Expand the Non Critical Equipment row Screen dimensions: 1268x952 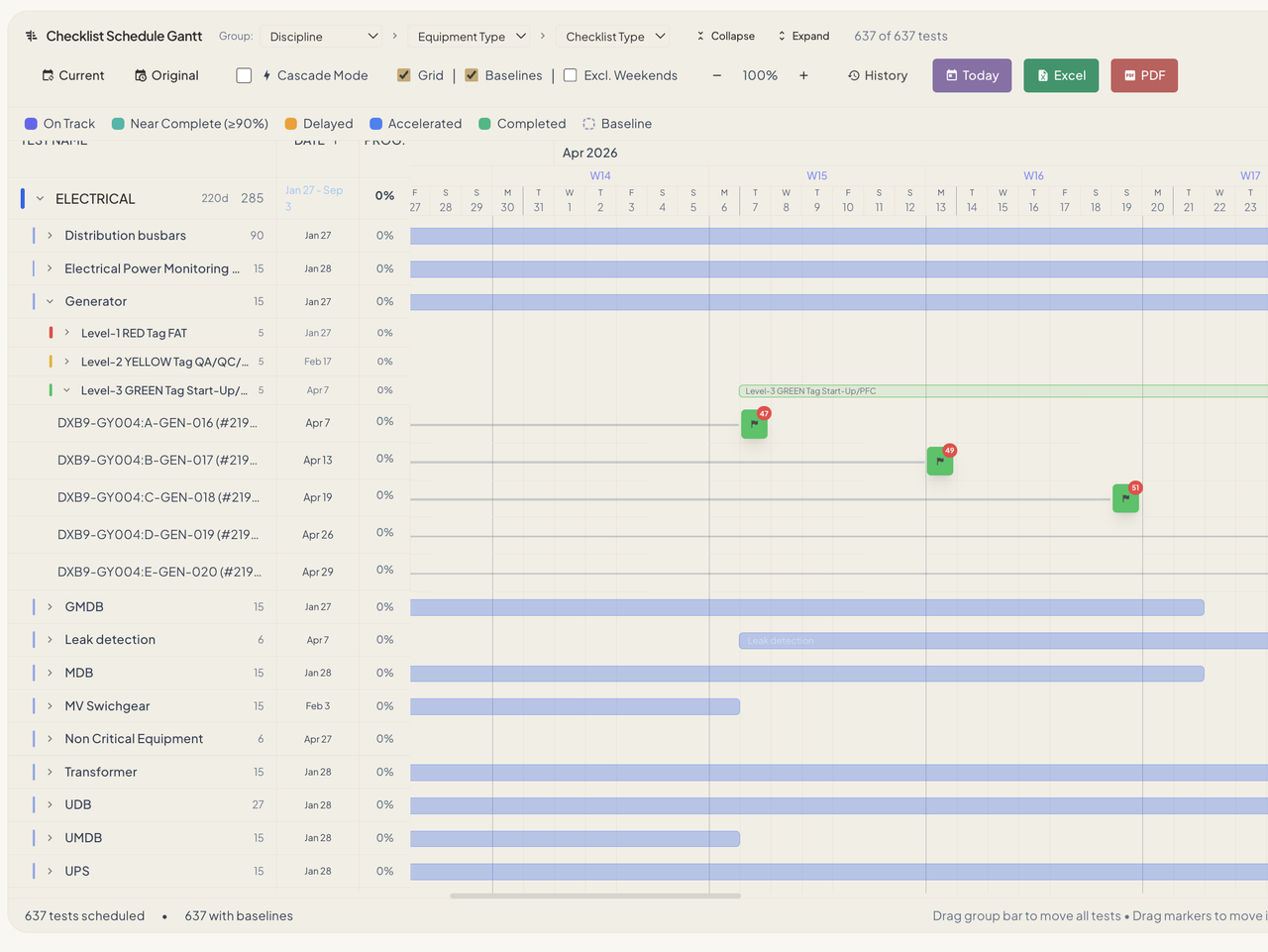(50, 739)
